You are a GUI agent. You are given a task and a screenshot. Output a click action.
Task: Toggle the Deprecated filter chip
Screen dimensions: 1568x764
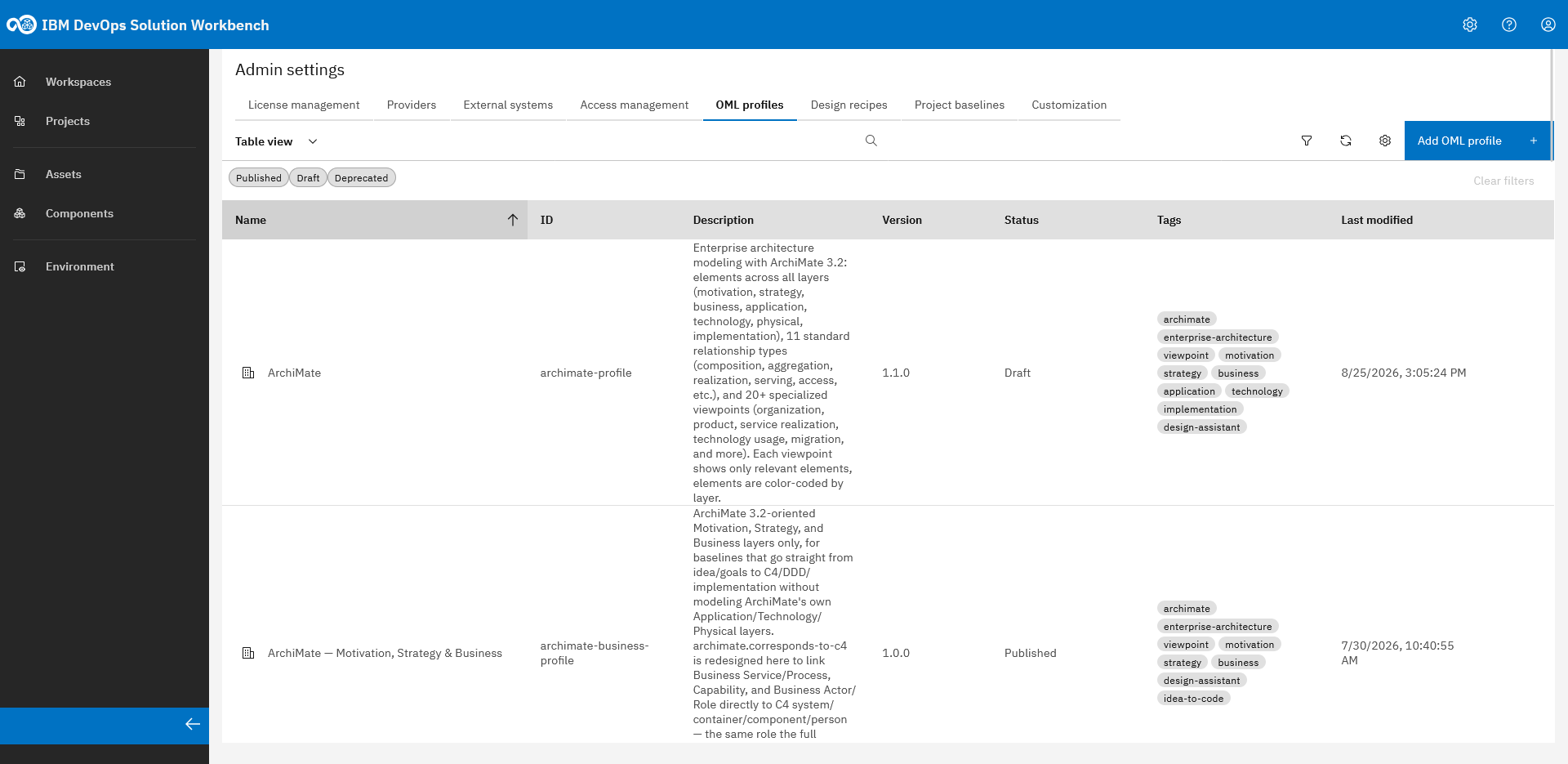[x=361, y=178]
